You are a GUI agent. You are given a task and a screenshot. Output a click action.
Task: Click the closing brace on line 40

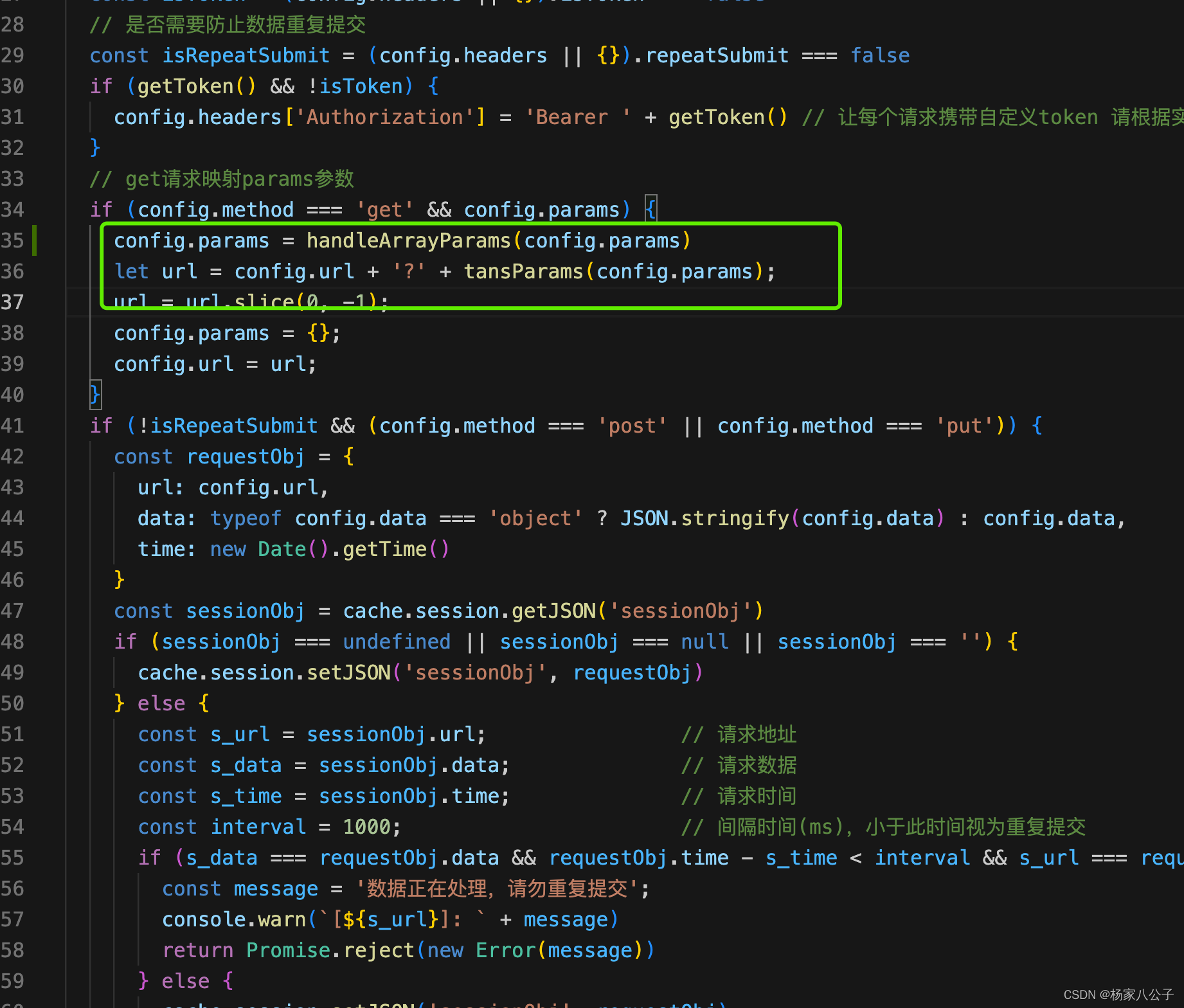[x=95, y=394]
